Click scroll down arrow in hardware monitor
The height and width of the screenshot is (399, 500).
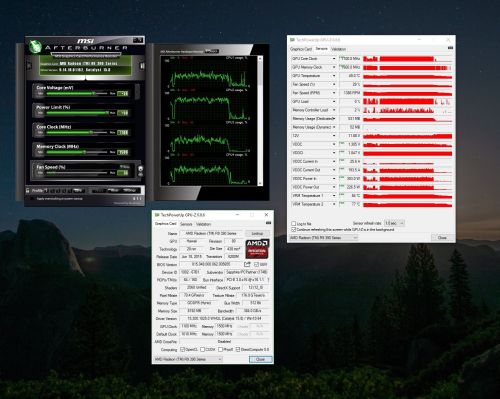coord(260,183)
